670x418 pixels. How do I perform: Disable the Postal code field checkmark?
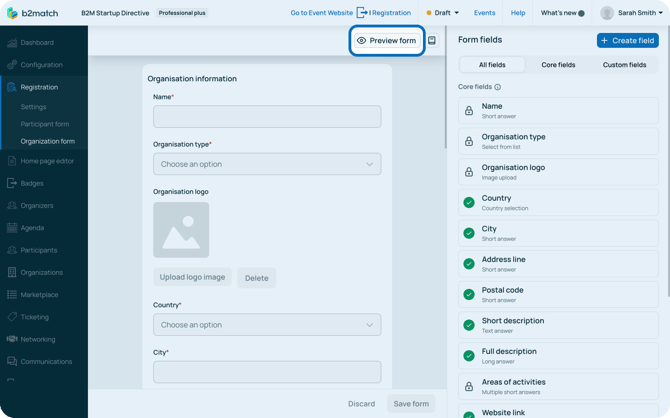[x=469, y=295]
